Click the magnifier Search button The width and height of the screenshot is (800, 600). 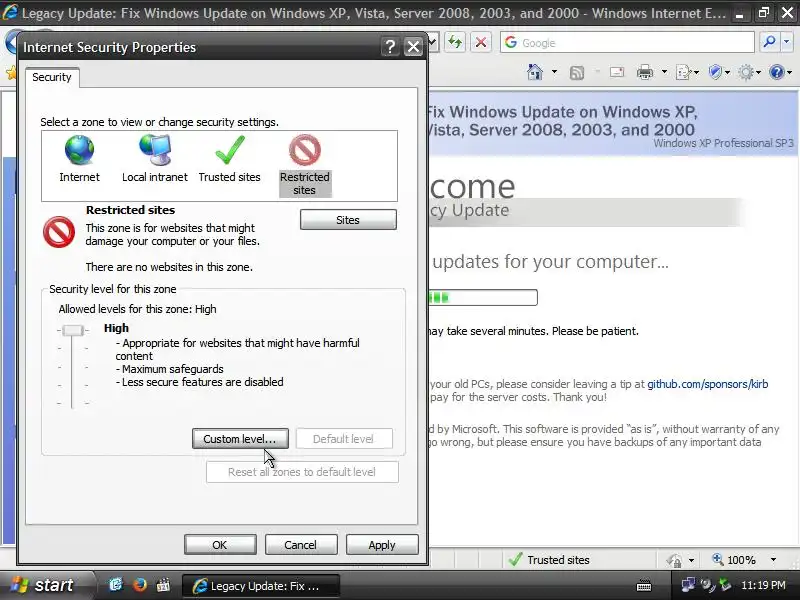pyautogui.click(x=769, y=42)
